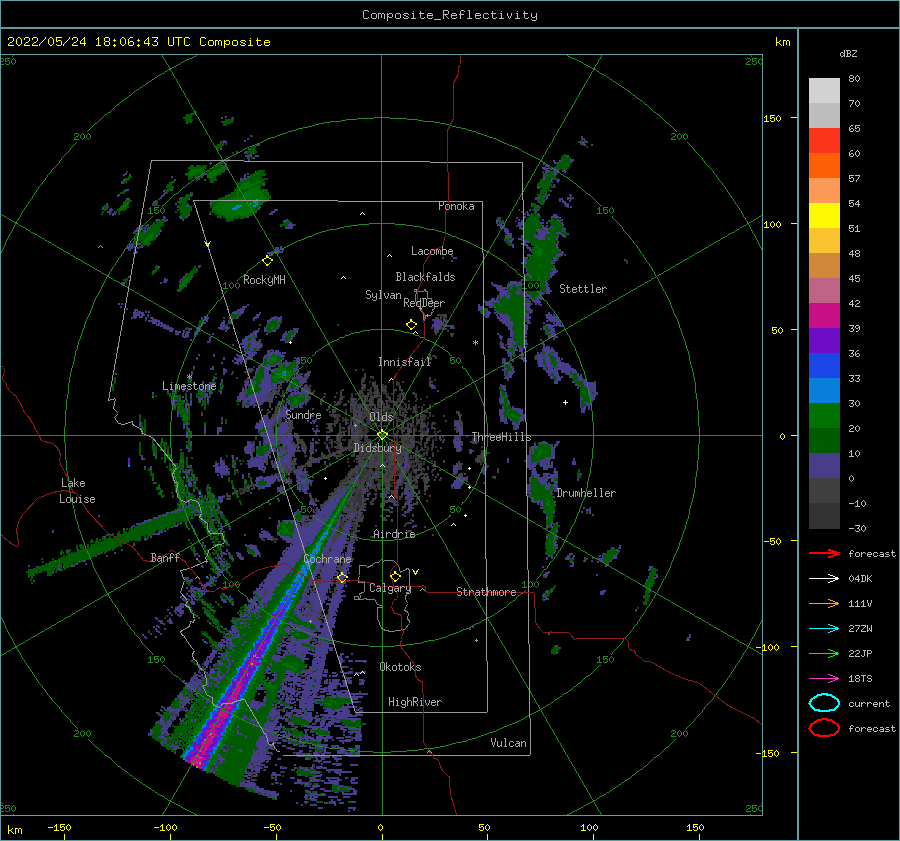Pick the bright yellow swatch below 54

824,215
